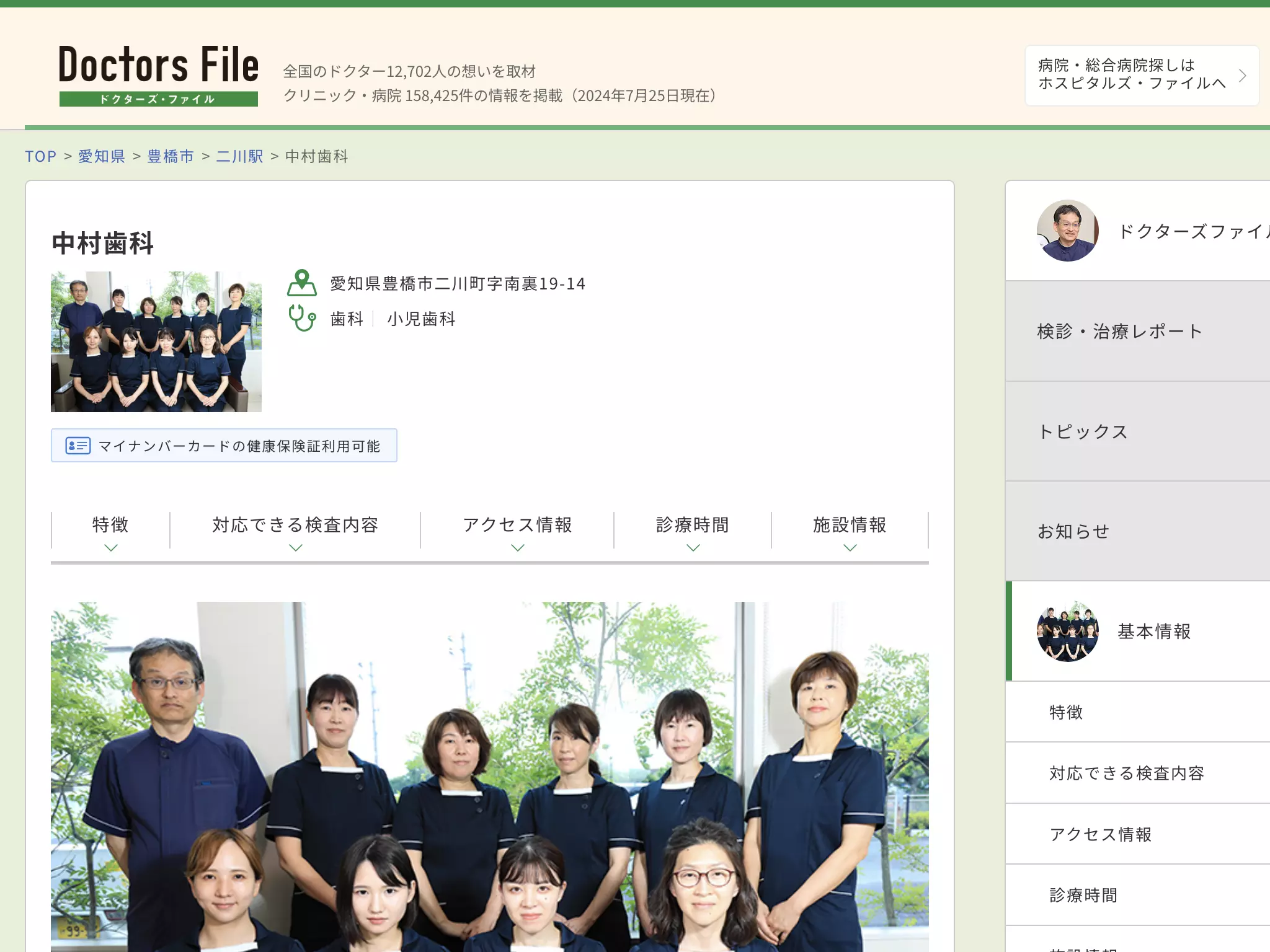Click the large staff group photo
The image size is (1270, 952).
[x=490, y=777]
